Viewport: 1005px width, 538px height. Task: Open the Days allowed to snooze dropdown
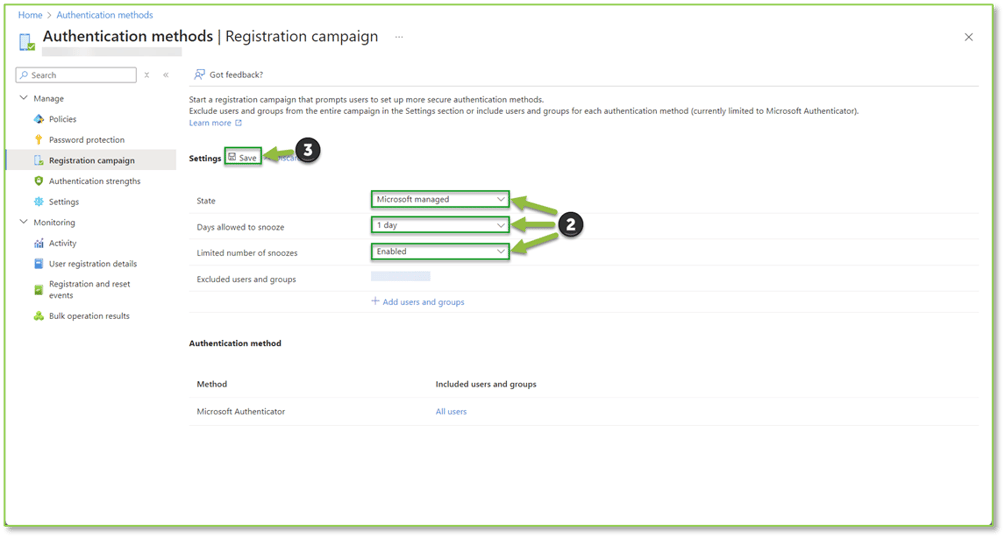coord(440,225)
